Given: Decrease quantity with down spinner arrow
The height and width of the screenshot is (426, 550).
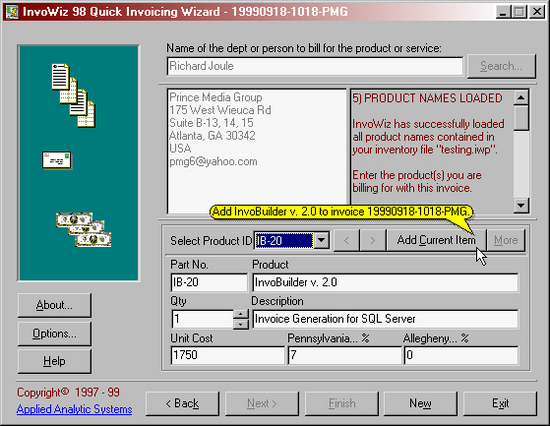Looking at the screenshot, I should pos(241,324).
